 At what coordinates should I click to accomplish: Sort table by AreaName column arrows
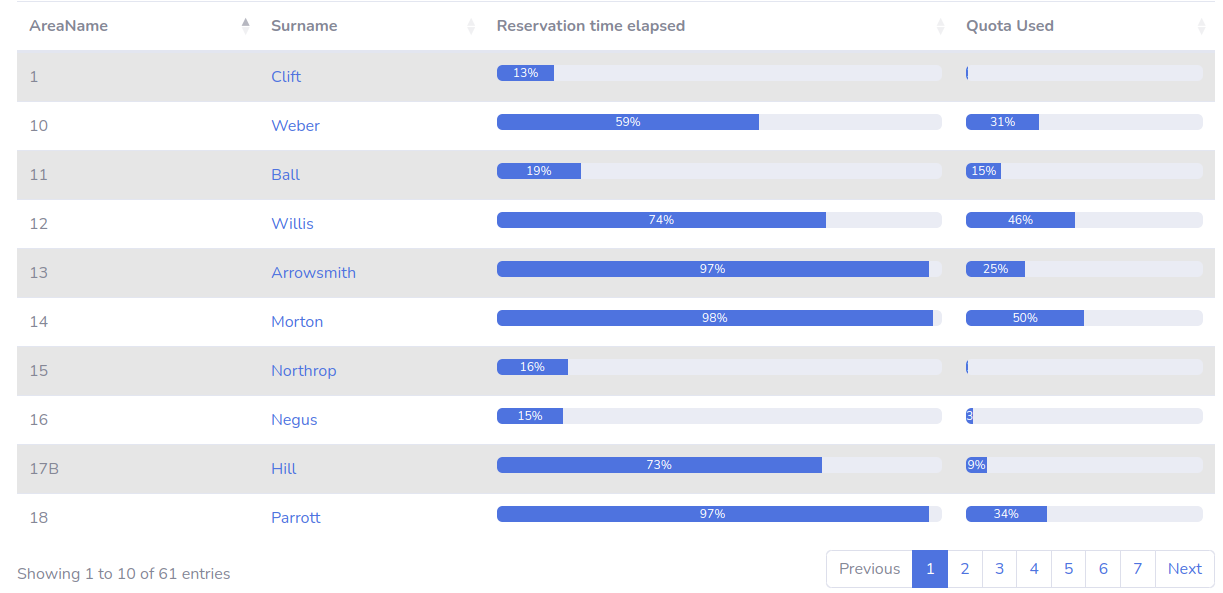245,26
